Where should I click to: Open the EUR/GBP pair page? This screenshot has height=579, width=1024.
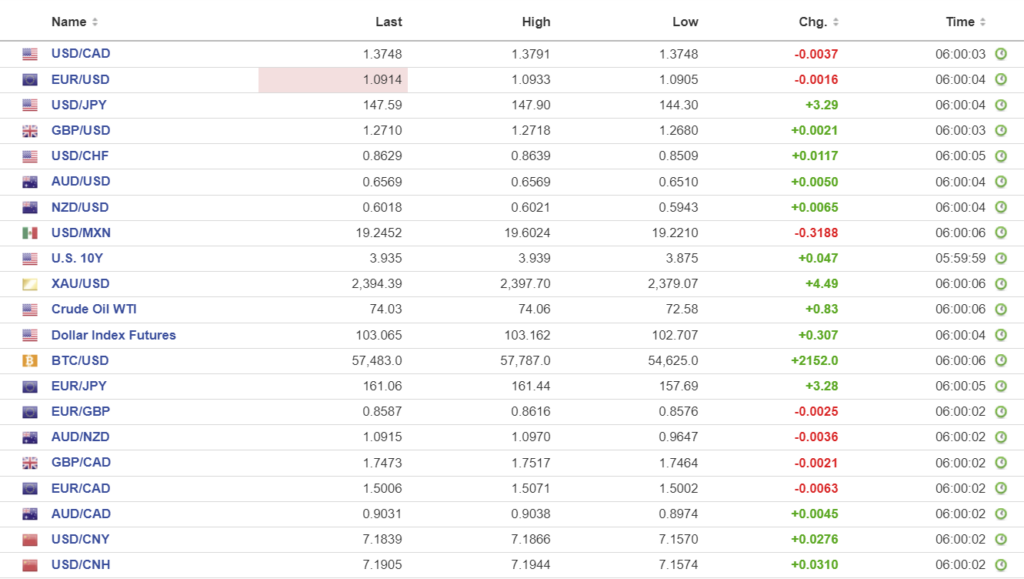[x=80, y=412]
